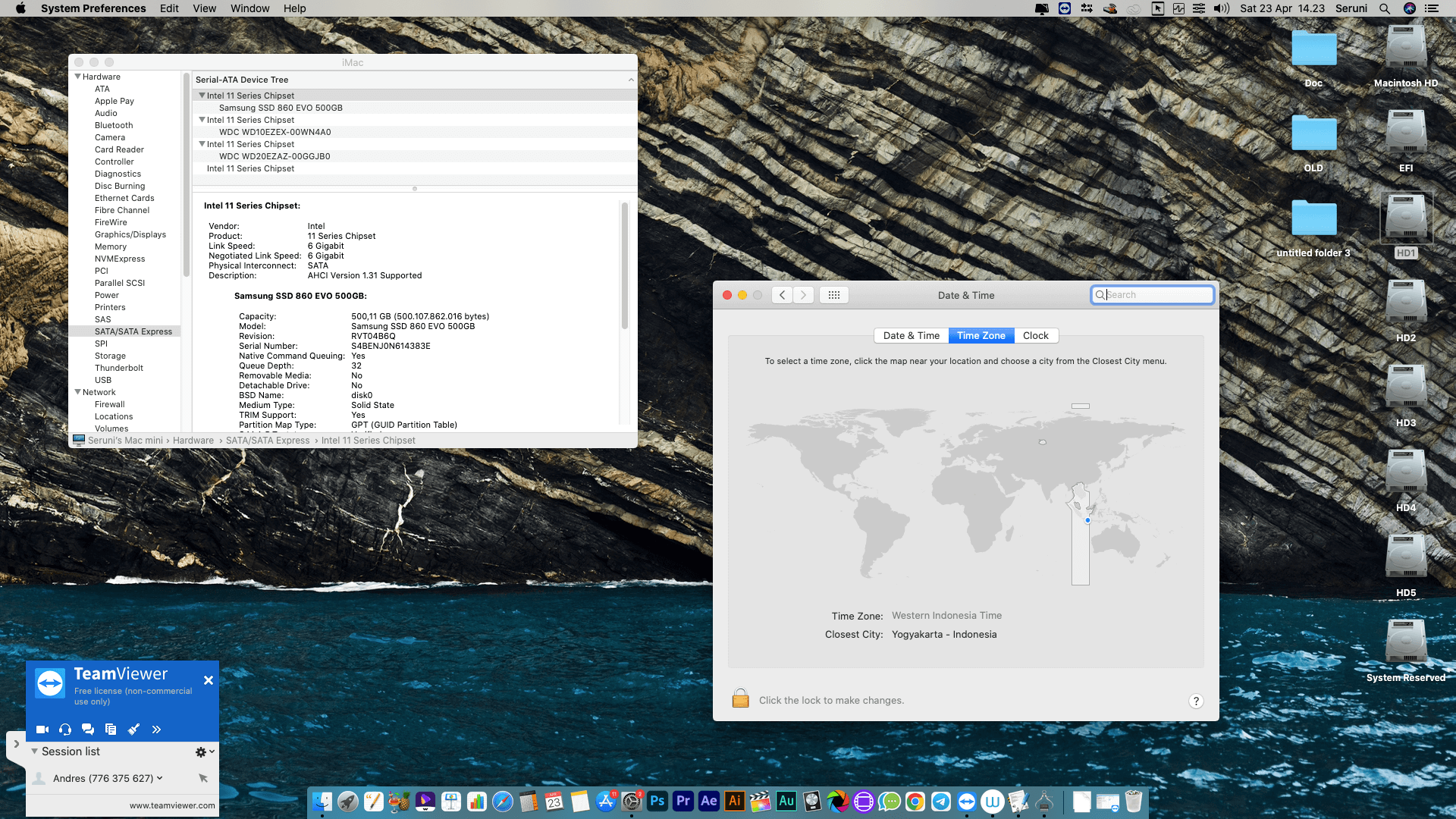
Task: Open Photoshop from the dock
Action: coord(657,801)
